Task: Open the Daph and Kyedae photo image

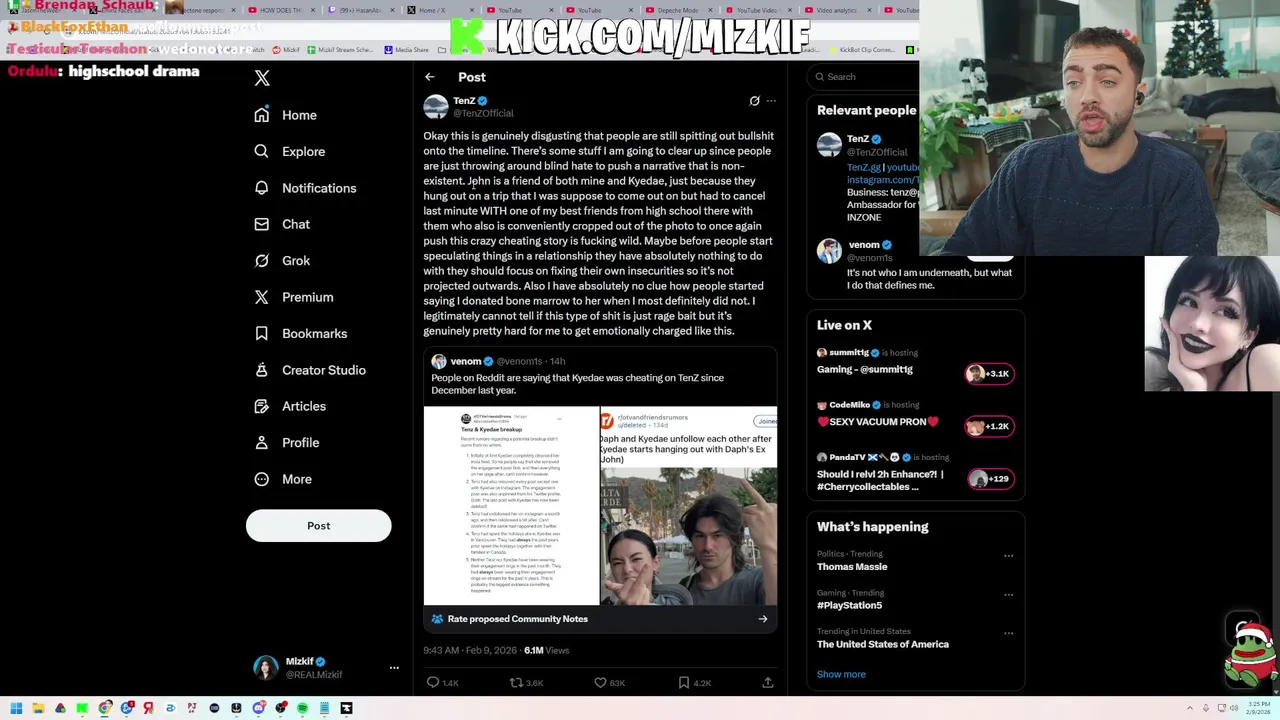Action: [689, 506]
